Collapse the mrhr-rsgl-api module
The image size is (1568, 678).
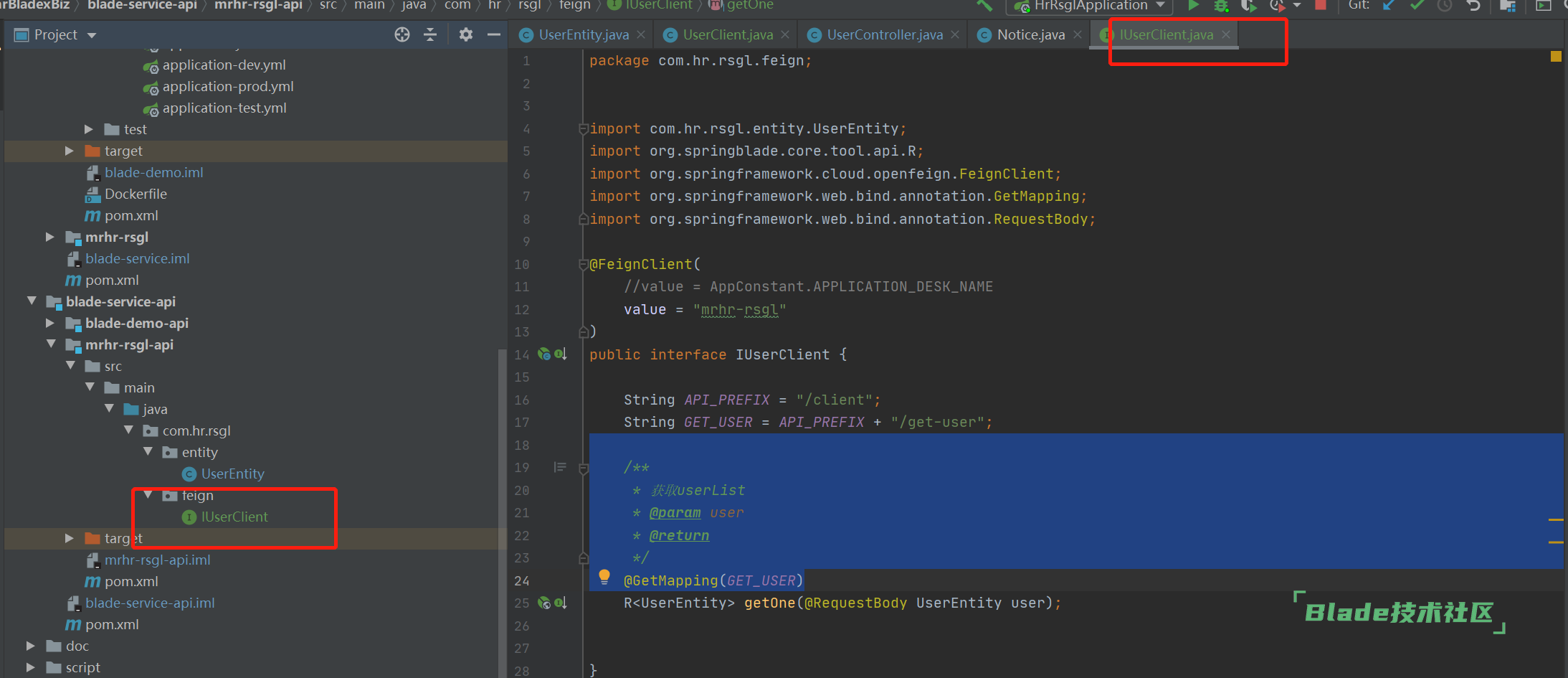(x=51, y=344)
